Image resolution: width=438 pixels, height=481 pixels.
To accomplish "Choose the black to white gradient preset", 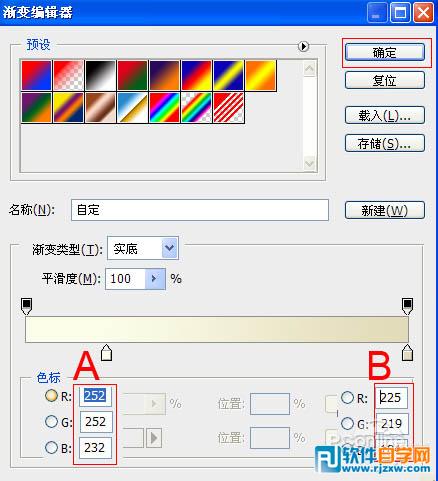I will tap(100, 75).
